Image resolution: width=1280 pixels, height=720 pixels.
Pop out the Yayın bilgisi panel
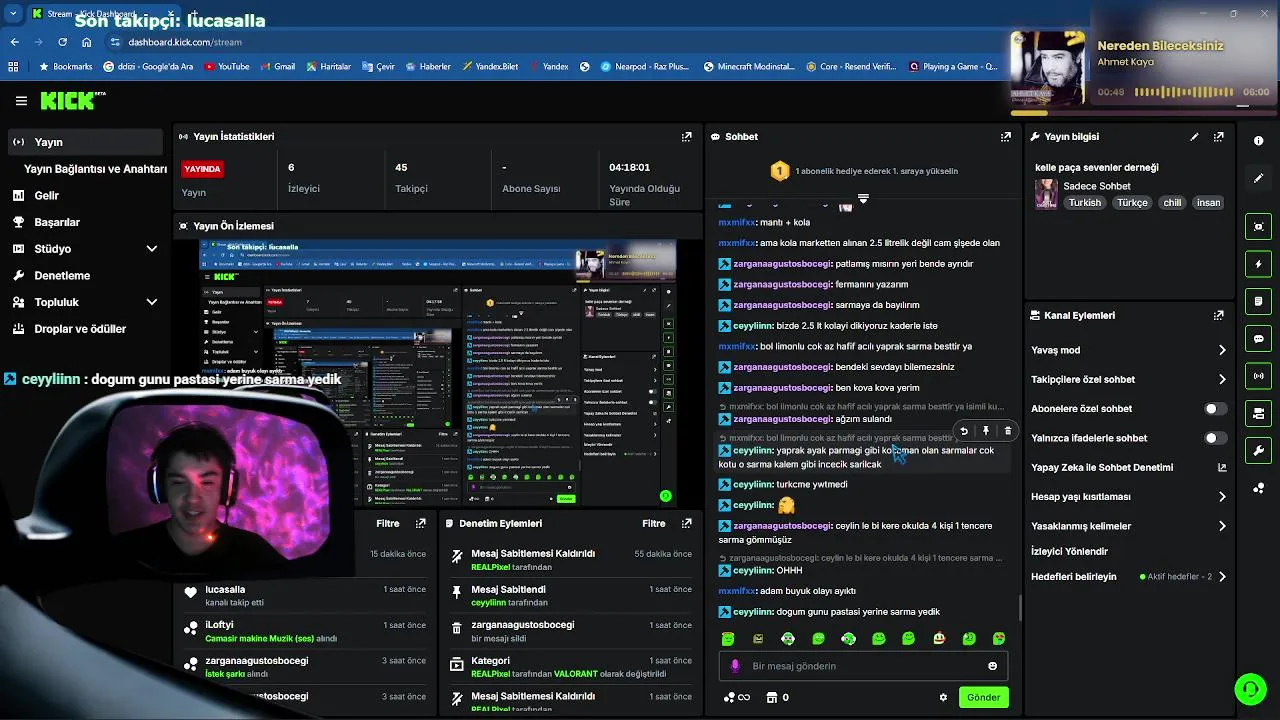1218,136
